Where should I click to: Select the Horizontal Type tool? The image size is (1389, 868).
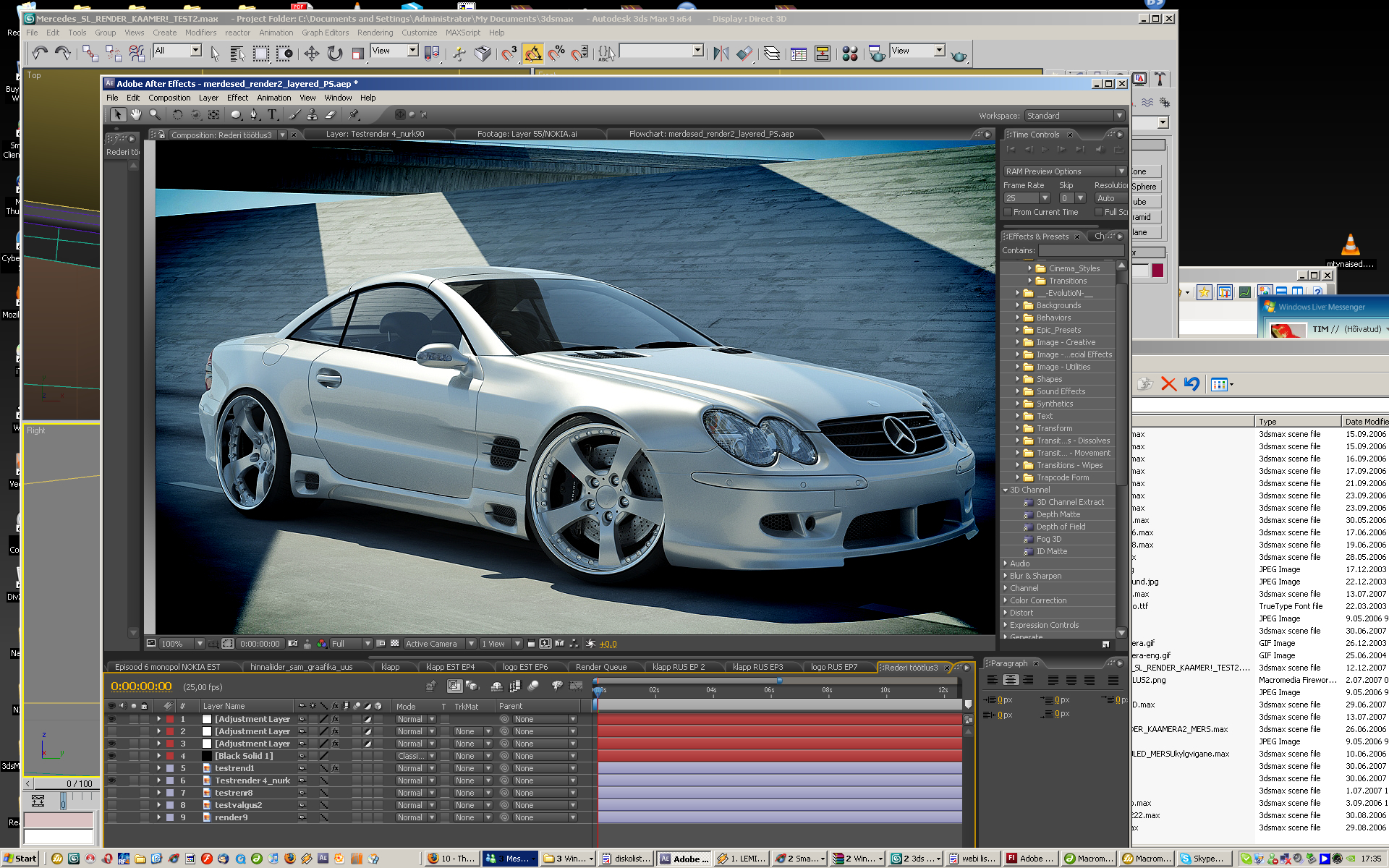(273, 114)
